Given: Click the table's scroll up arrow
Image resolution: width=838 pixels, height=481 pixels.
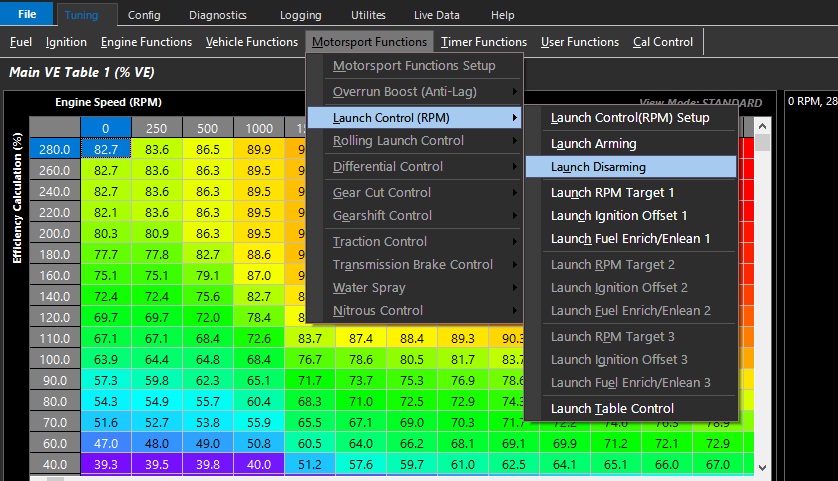Looking at the screenshot, I should [763, 127].
